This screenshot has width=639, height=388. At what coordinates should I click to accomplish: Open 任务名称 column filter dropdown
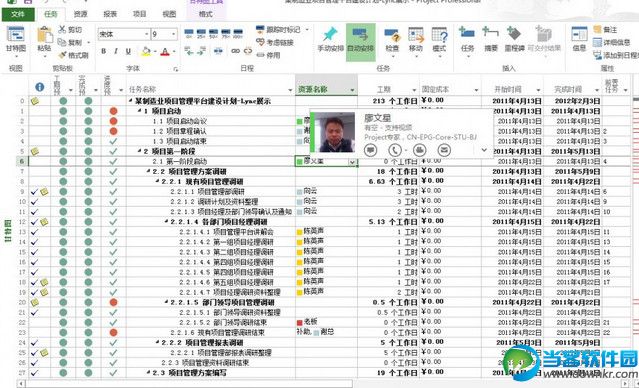point(291,90)
